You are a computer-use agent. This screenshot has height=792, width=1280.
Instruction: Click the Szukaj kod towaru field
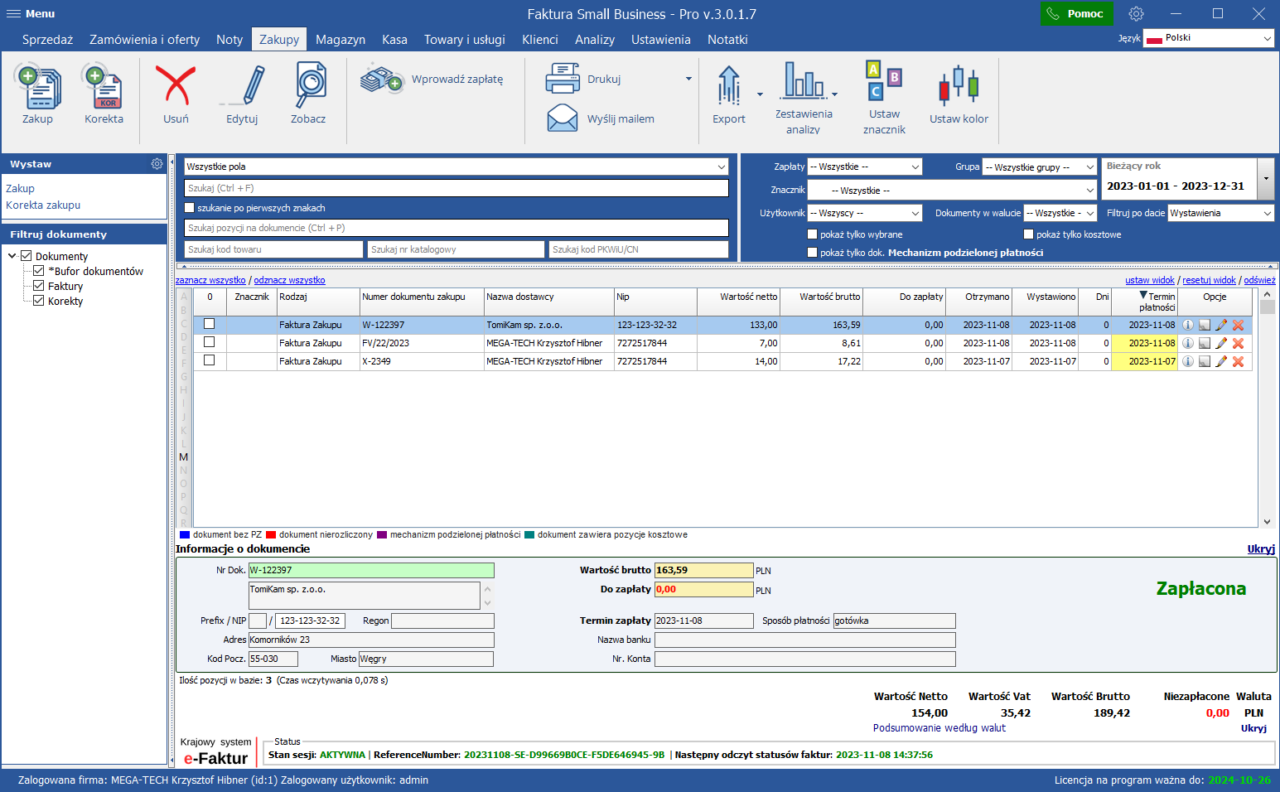[273, 249]
